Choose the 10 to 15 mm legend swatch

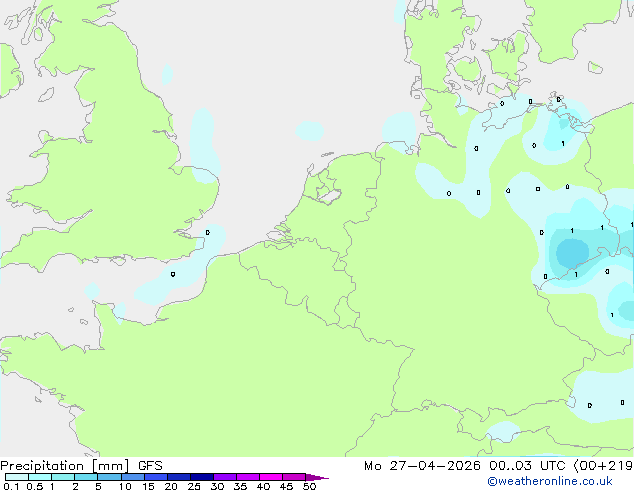(132, 477)
